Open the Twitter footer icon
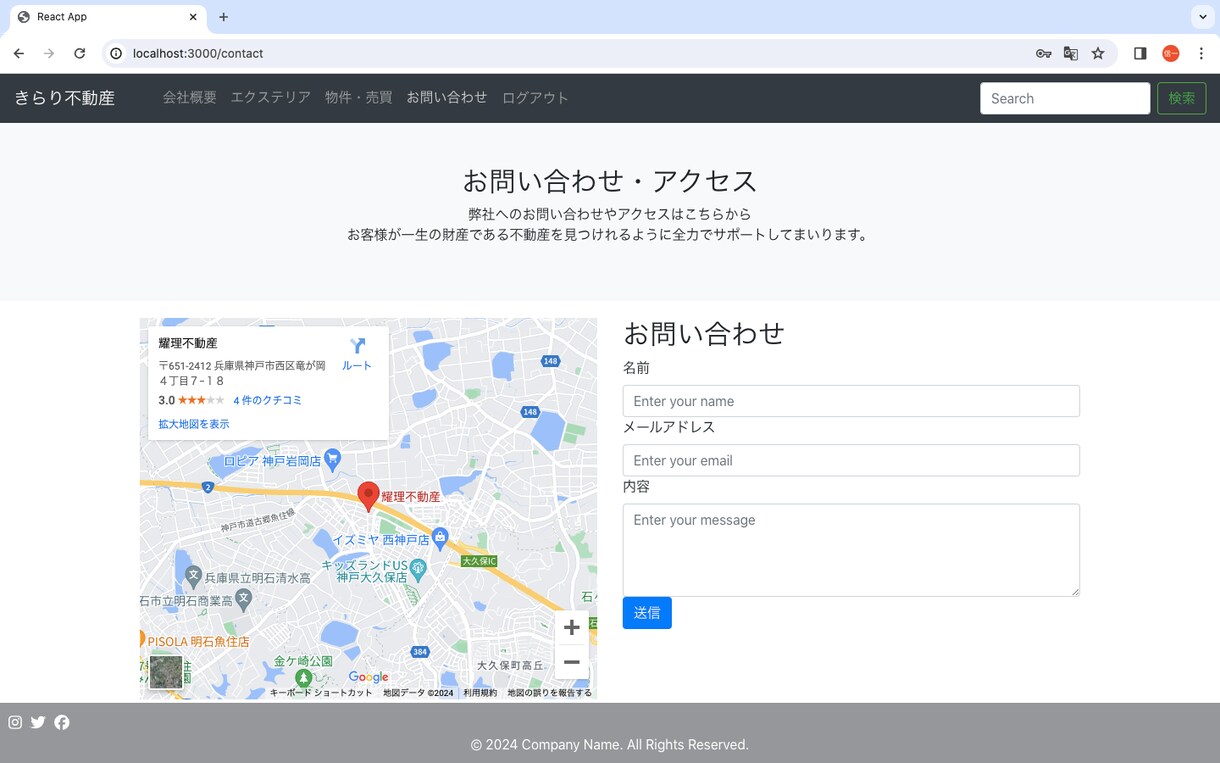Screen dimensions: 1220x763 click(38, 722)
